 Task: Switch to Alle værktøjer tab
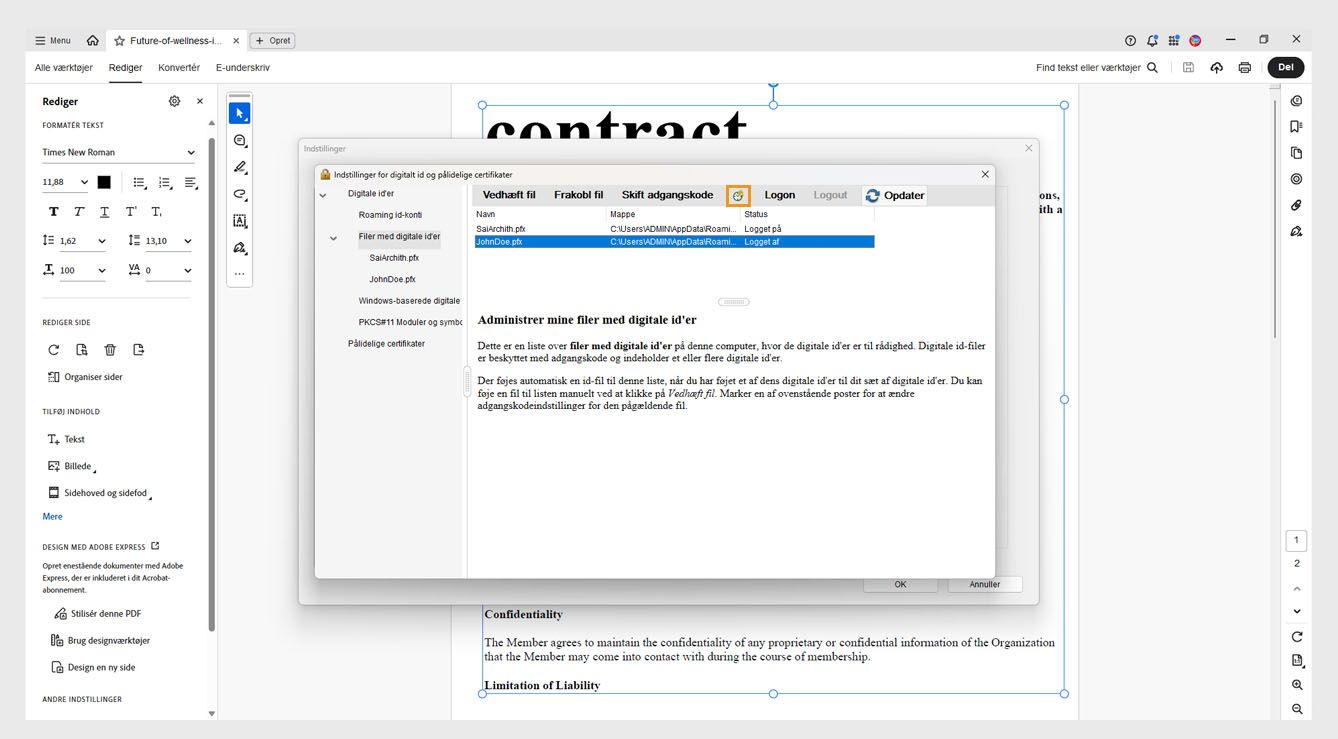pos(64,68)
